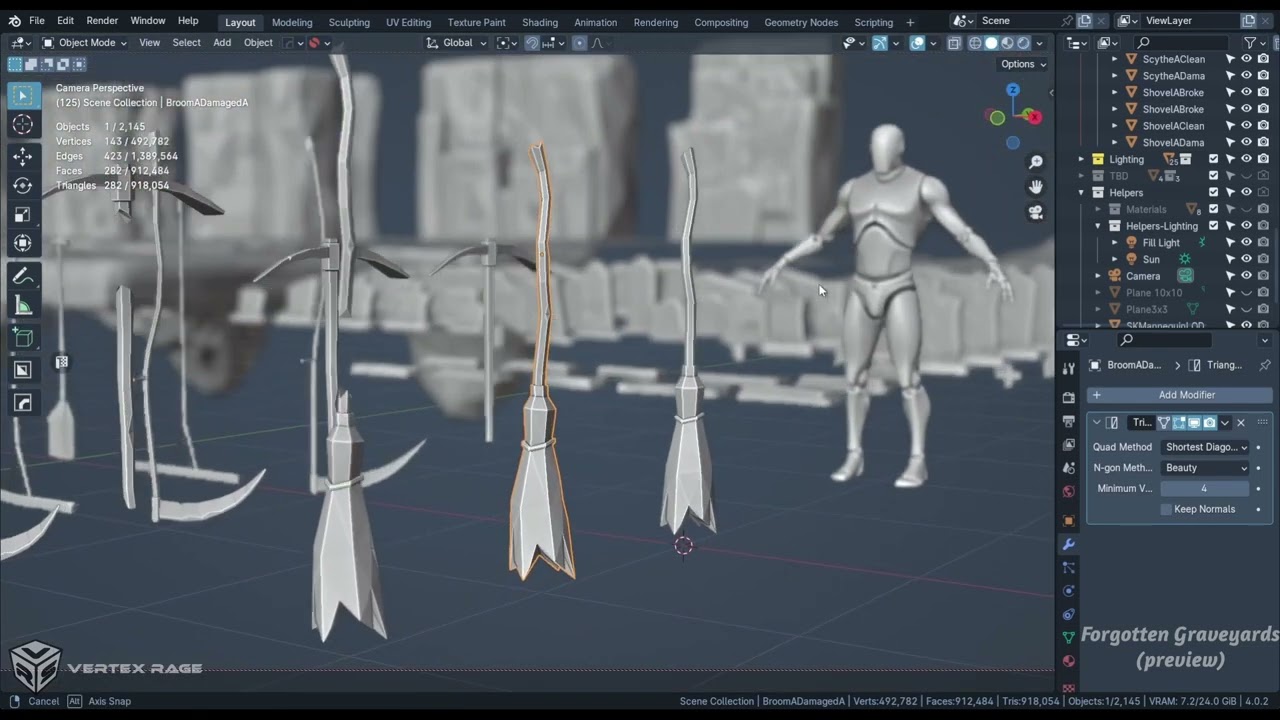Screen dimensions: 1280x720
Task: Choose the Annotate pencil tool
Action: (22, 276)
